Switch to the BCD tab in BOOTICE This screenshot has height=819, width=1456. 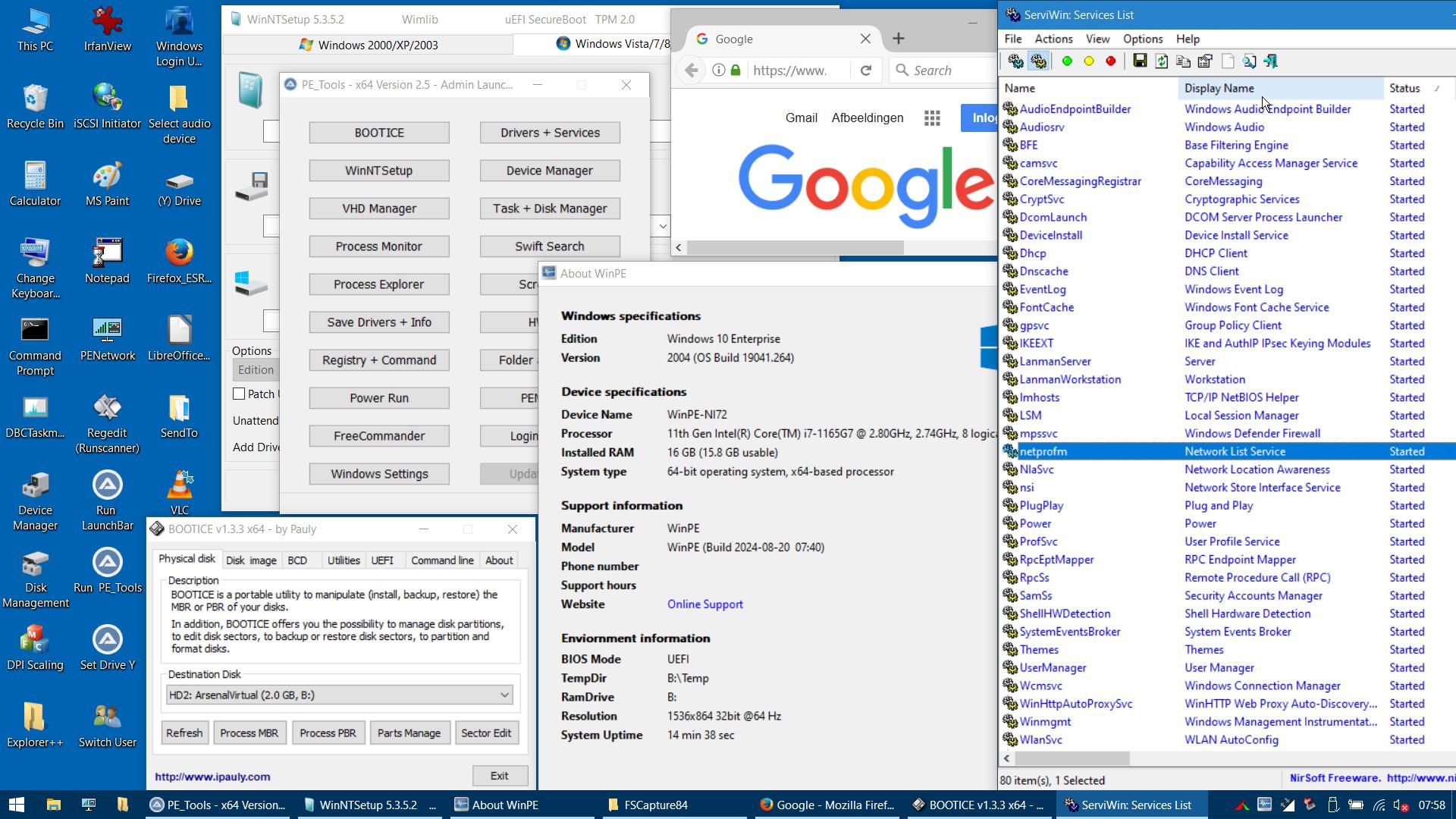[x=297, y=560]
